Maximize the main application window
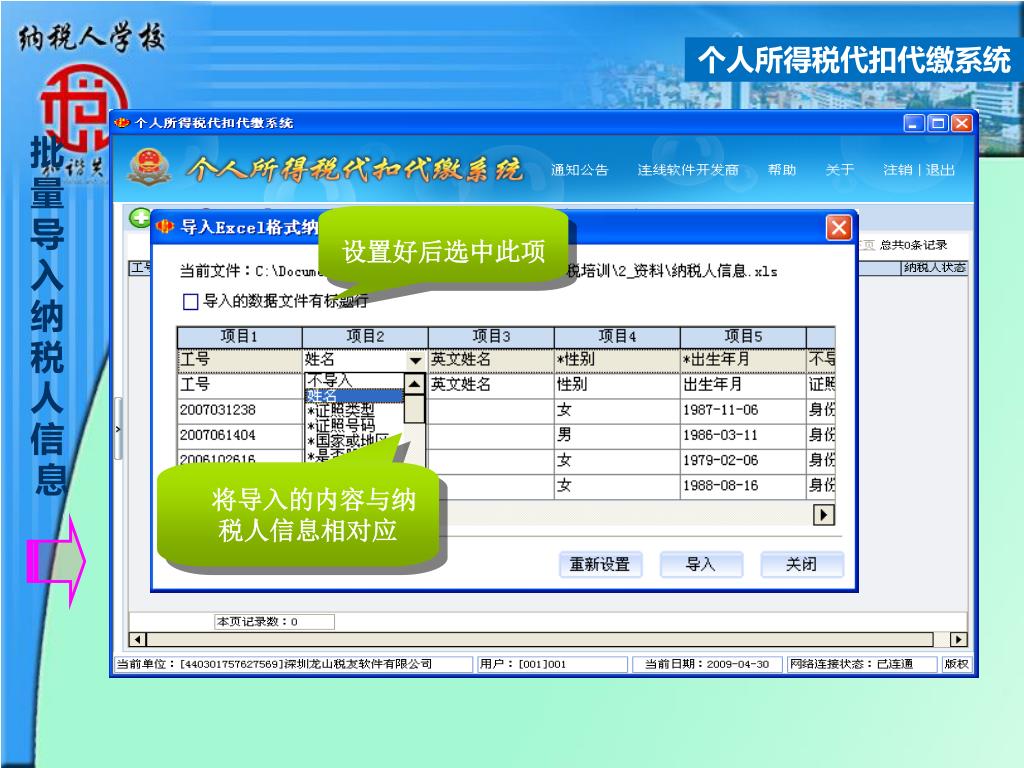This screenshot has height=768, width=1024. (x=938, y=123)
